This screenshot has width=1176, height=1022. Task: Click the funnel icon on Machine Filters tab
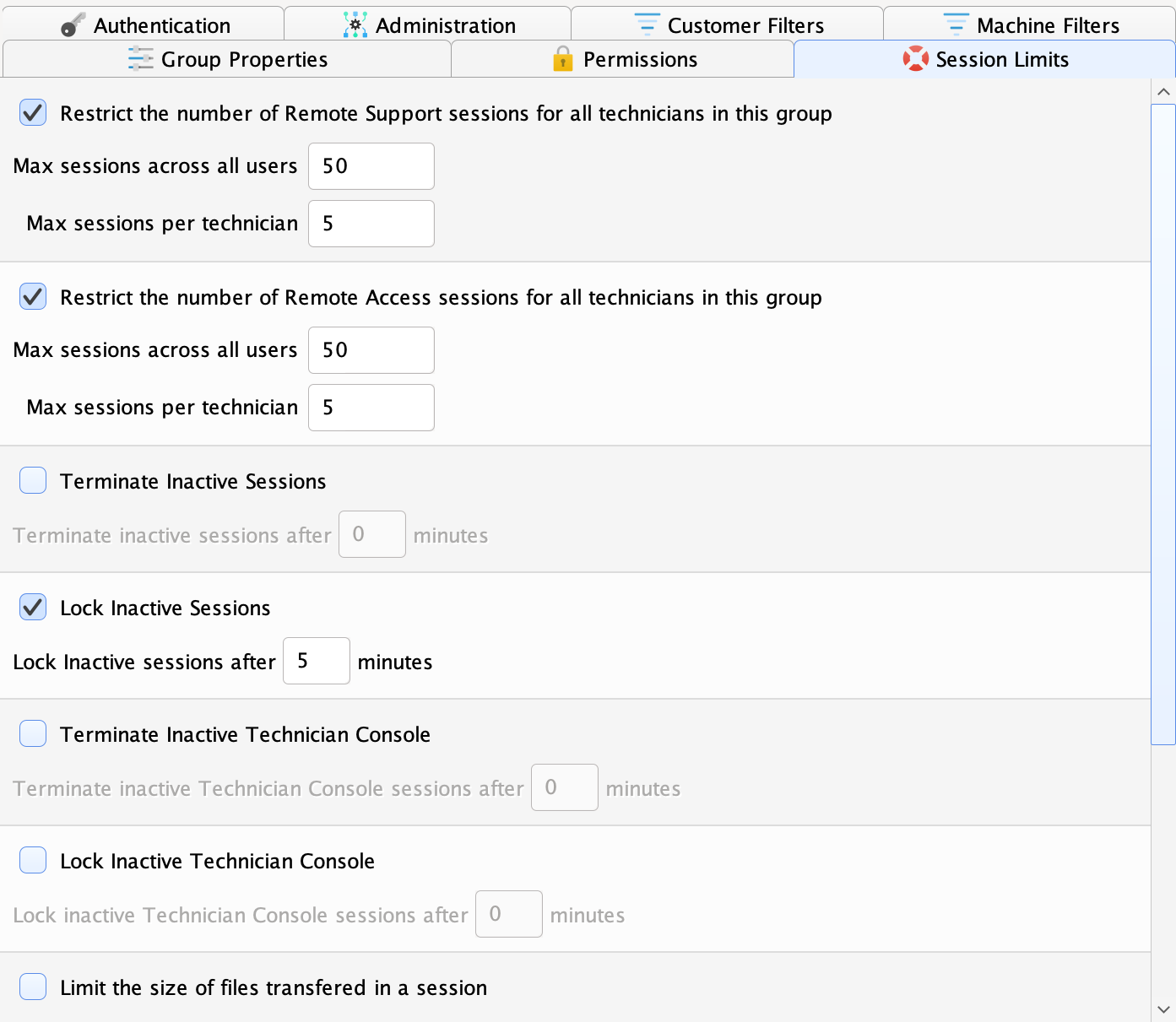click(957, 25)
